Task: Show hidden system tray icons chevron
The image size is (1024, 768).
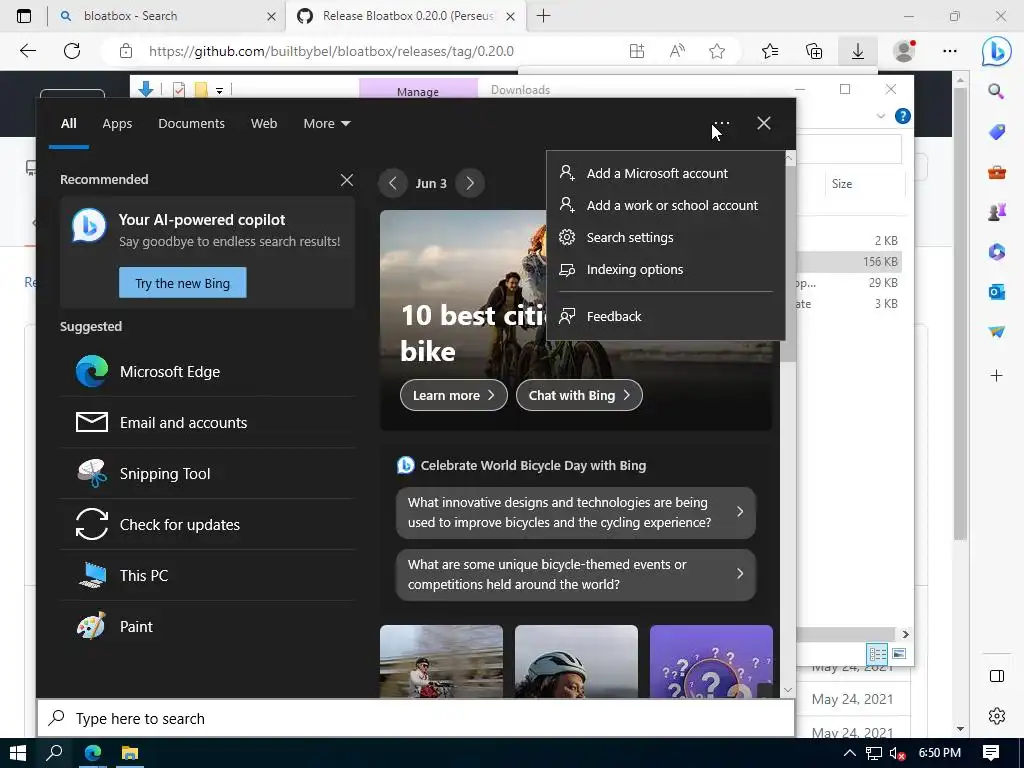Action: [x=849, y=753]
